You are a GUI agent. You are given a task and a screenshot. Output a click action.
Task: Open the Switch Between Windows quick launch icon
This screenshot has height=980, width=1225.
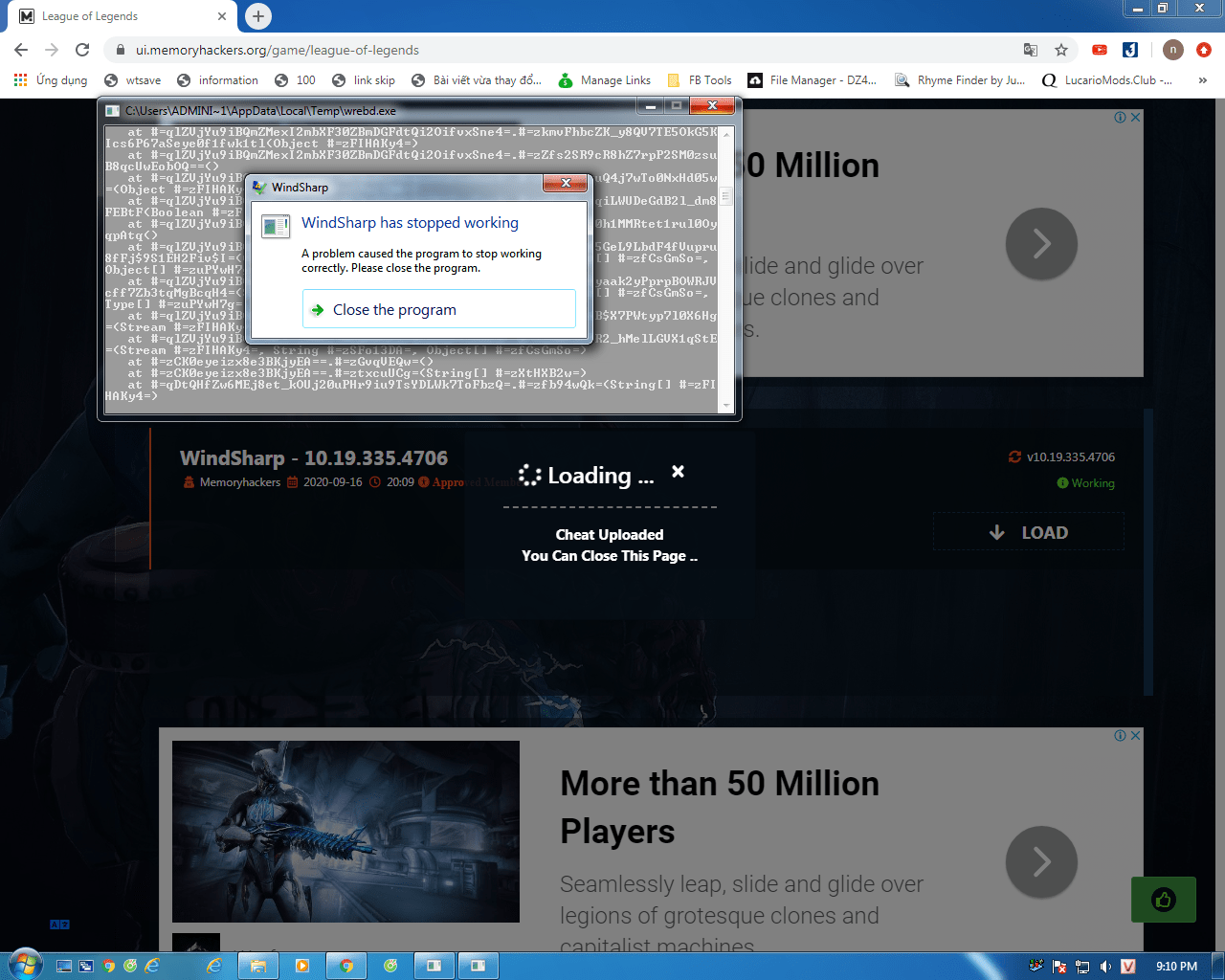[86, 966]
